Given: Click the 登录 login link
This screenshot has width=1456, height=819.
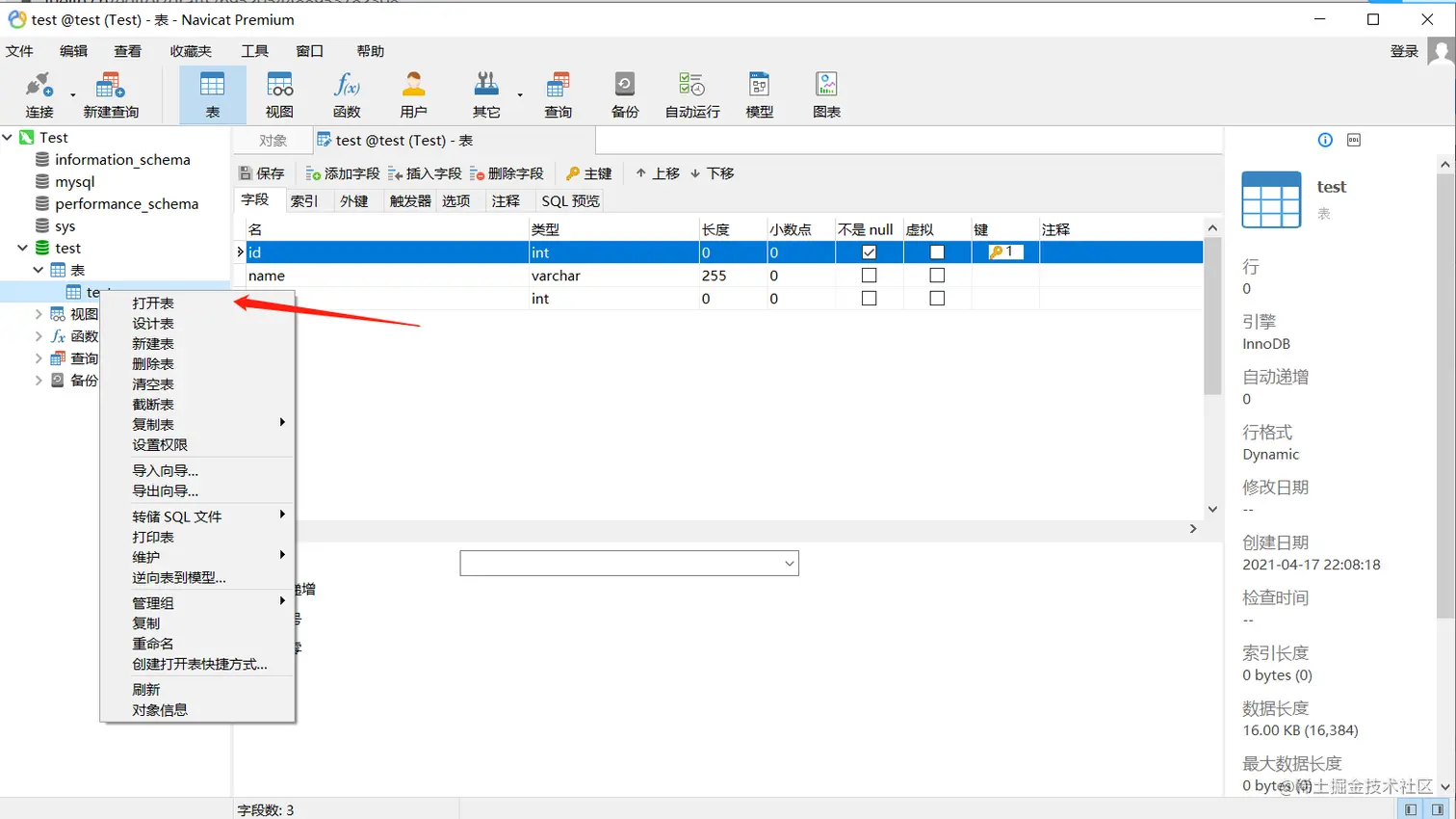Looking at the screenshot, I should pyautogui.click(x=1404, y=51).
